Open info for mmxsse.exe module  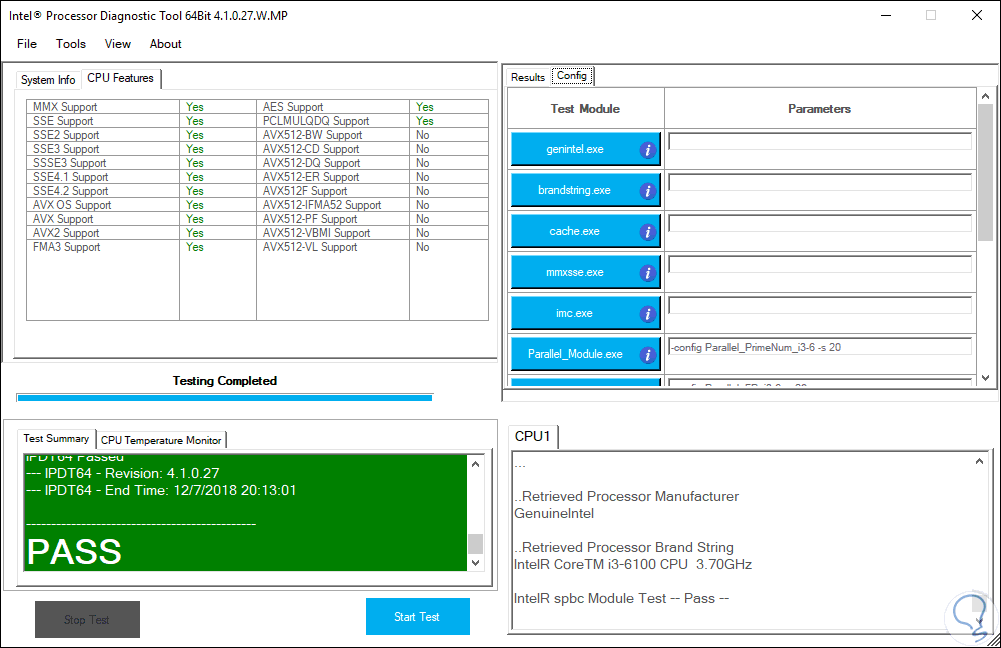pos(647,273)
